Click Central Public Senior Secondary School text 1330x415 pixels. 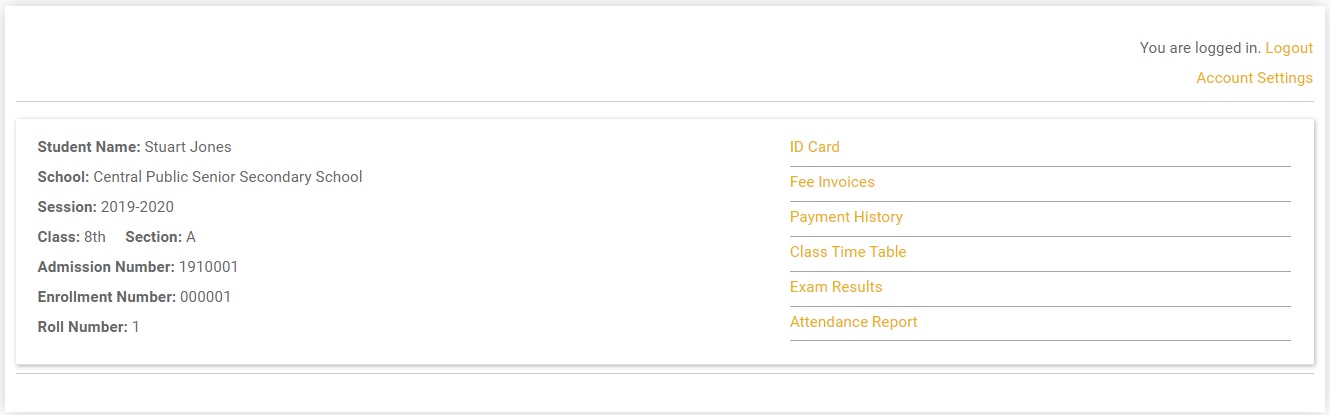(228, 177)
